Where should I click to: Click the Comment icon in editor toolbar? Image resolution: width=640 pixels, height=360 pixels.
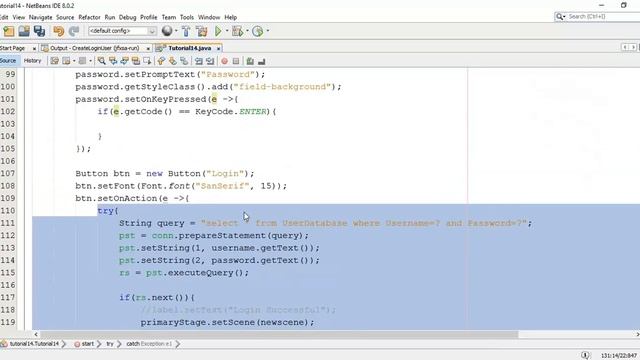point(250,61)
